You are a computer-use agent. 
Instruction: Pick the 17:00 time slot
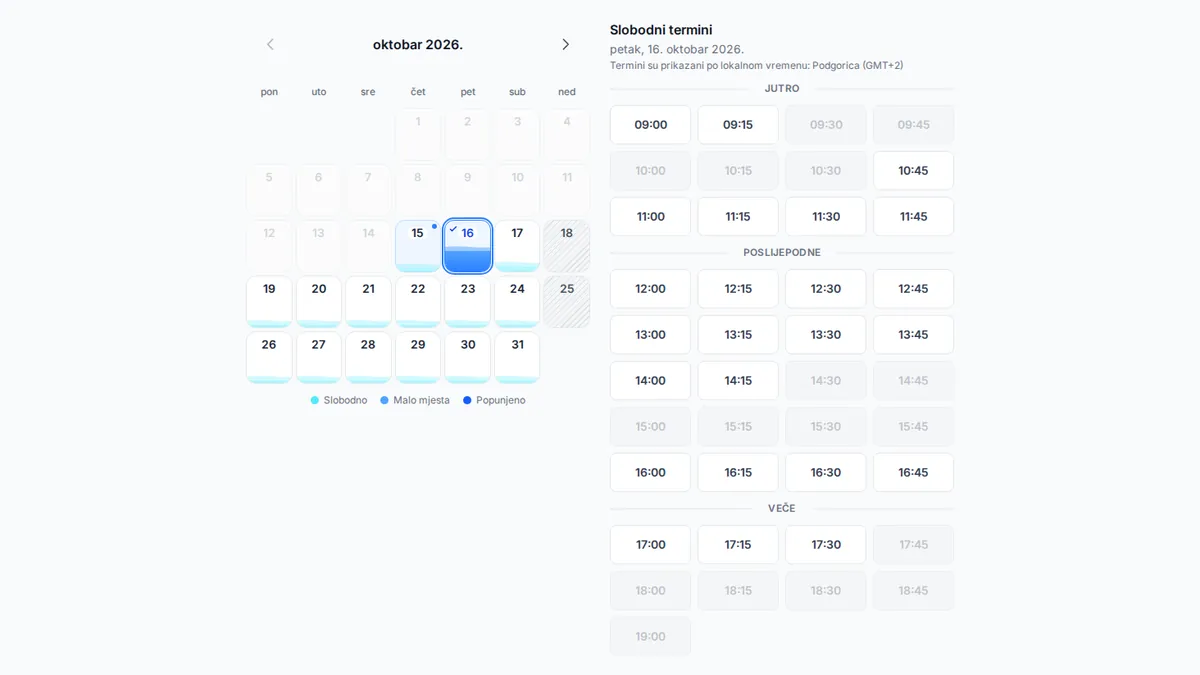(650, 545)
